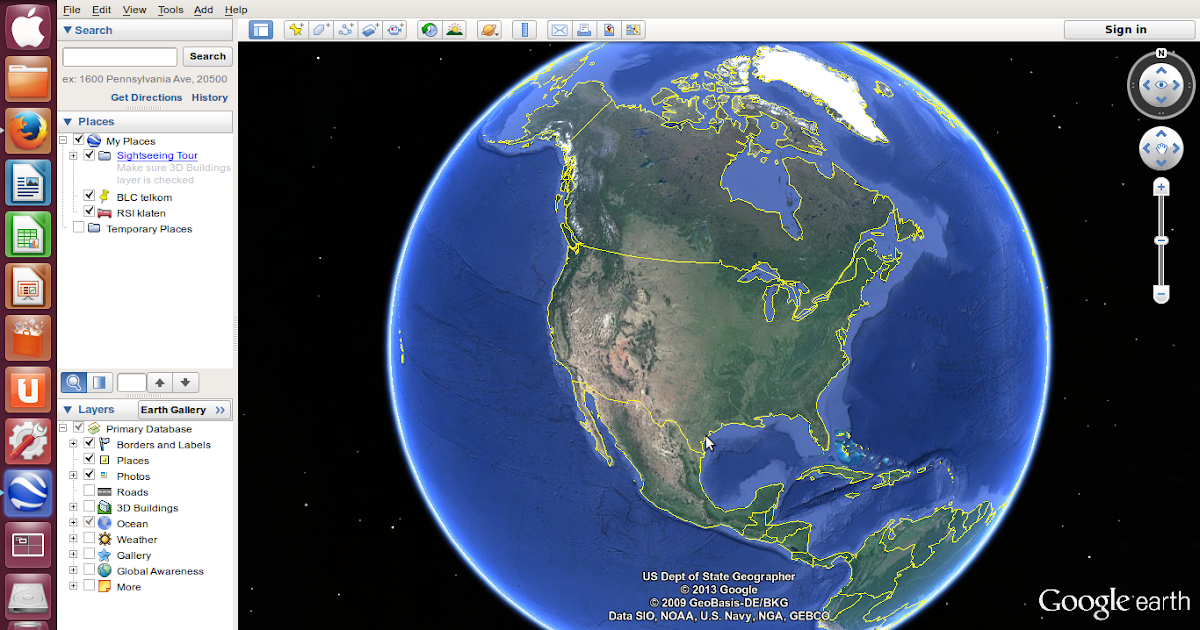Open the File menu
Screen dimensions: 1200x630
coord(72,9)
